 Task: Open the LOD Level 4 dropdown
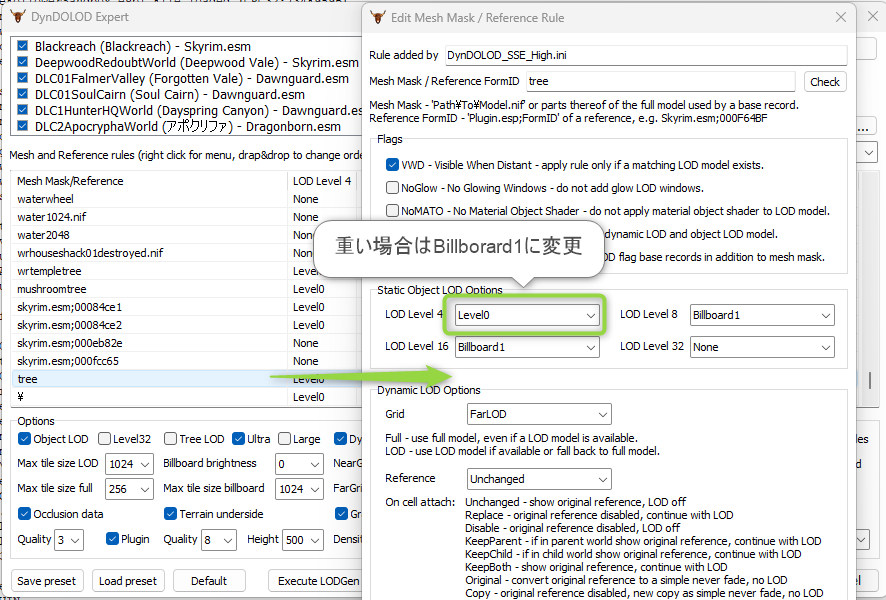(527, 315)
